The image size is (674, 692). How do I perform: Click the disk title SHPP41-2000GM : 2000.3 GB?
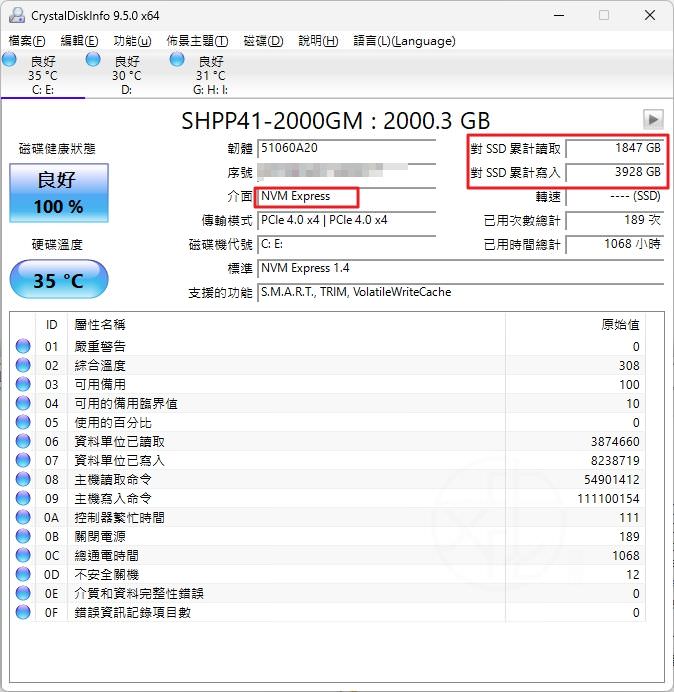(335, 120)
